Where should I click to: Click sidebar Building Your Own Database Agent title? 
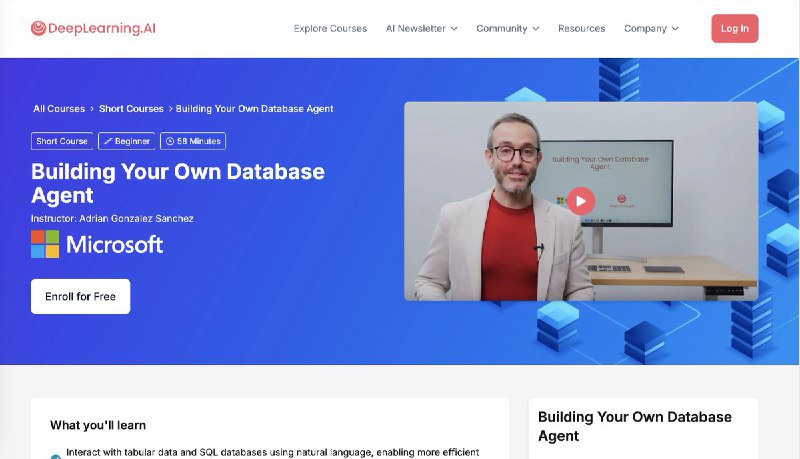[635, 426]
